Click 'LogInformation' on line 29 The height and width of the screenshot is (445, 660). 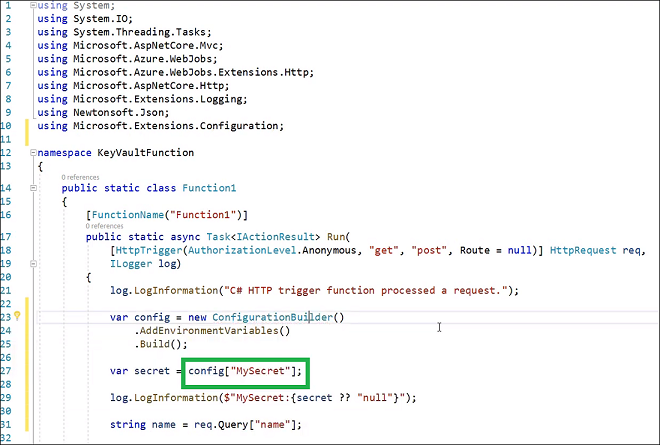click(x=176, y=398)
